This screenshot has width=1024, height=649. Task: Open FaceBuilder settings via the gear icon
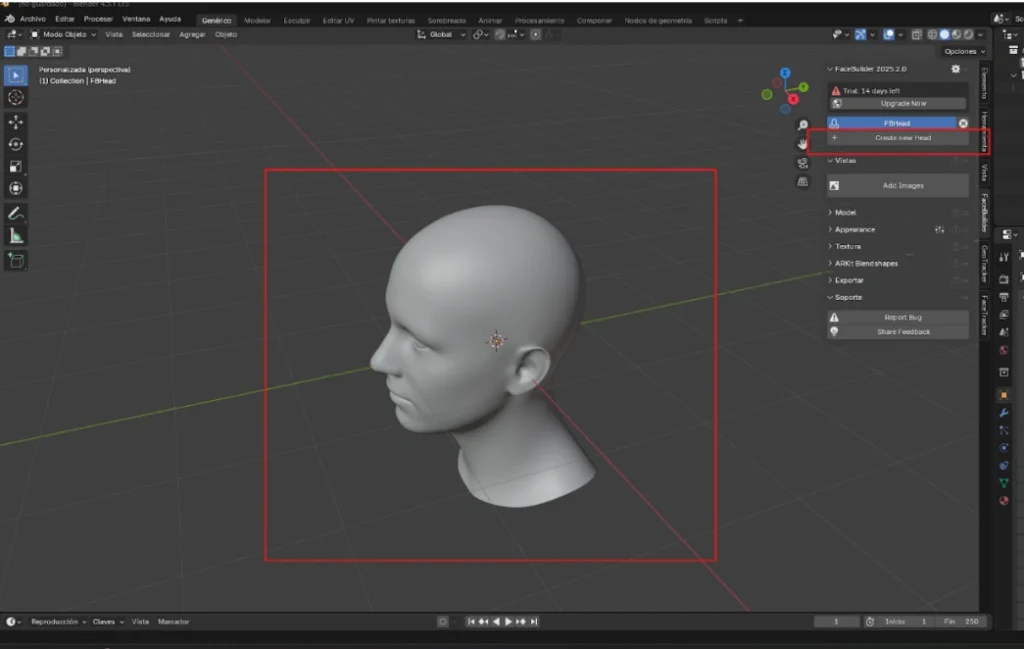955,68
